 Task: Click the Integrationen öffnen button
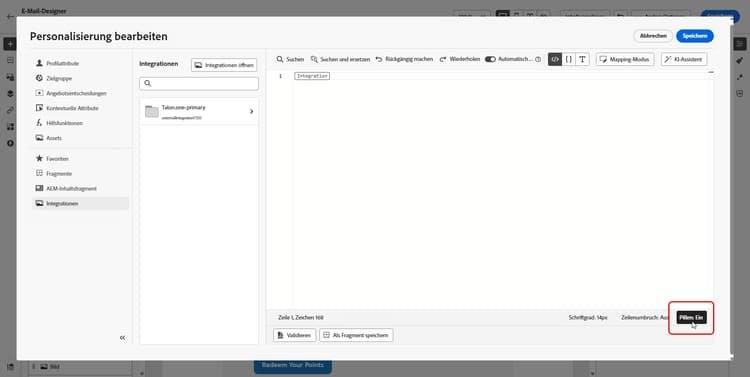tap(224, 65)
